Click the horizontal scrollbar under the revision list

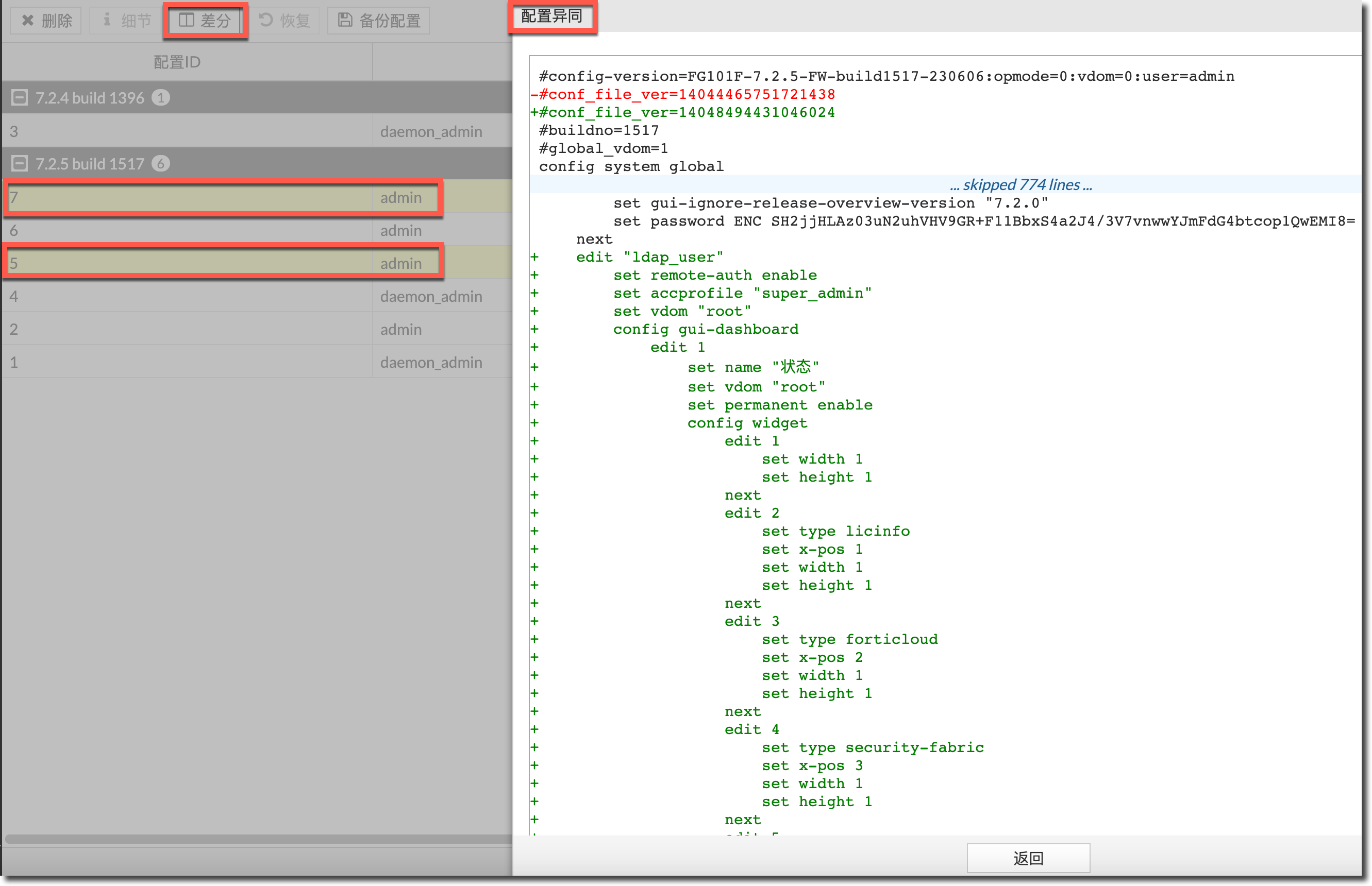click(256, 839)
